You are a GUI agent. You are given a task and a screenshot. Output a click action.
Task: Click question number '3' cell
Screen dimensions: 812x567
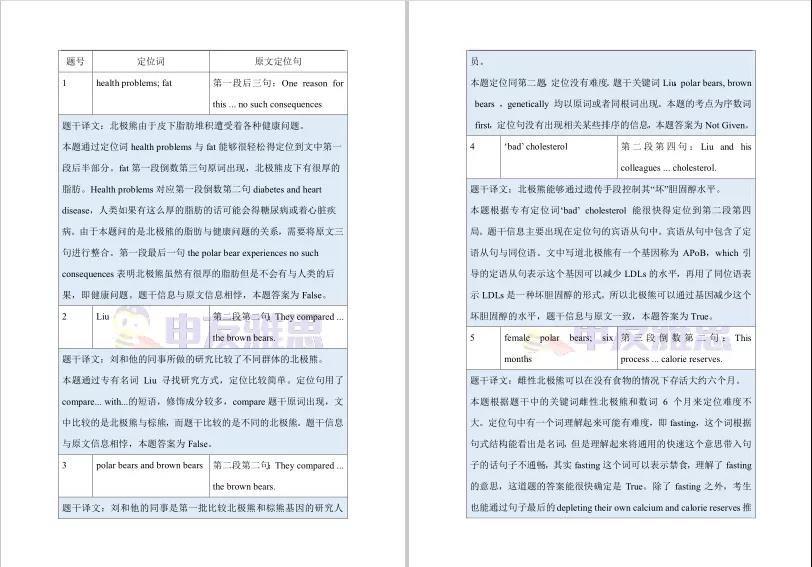click(76, 476)
